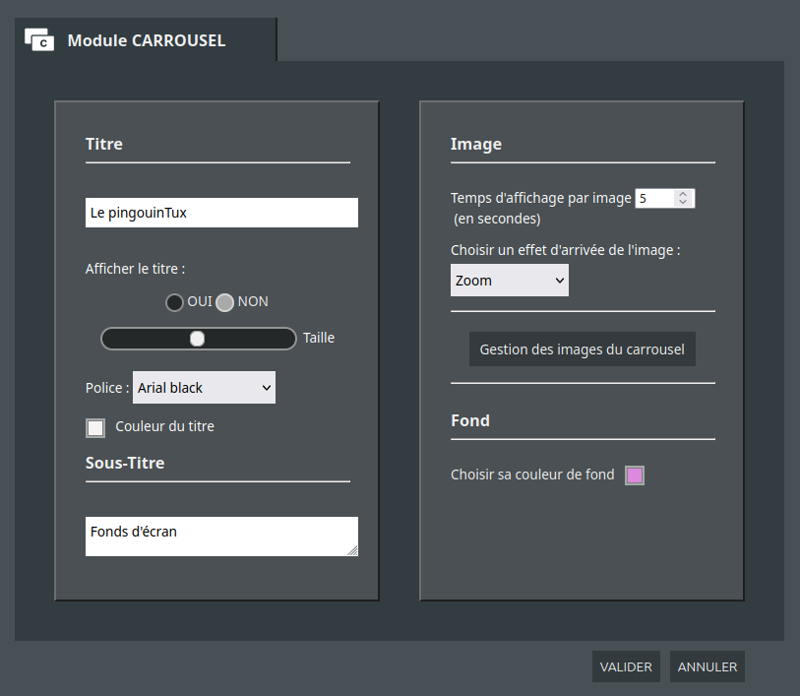Select the OUI radio button

174,303
